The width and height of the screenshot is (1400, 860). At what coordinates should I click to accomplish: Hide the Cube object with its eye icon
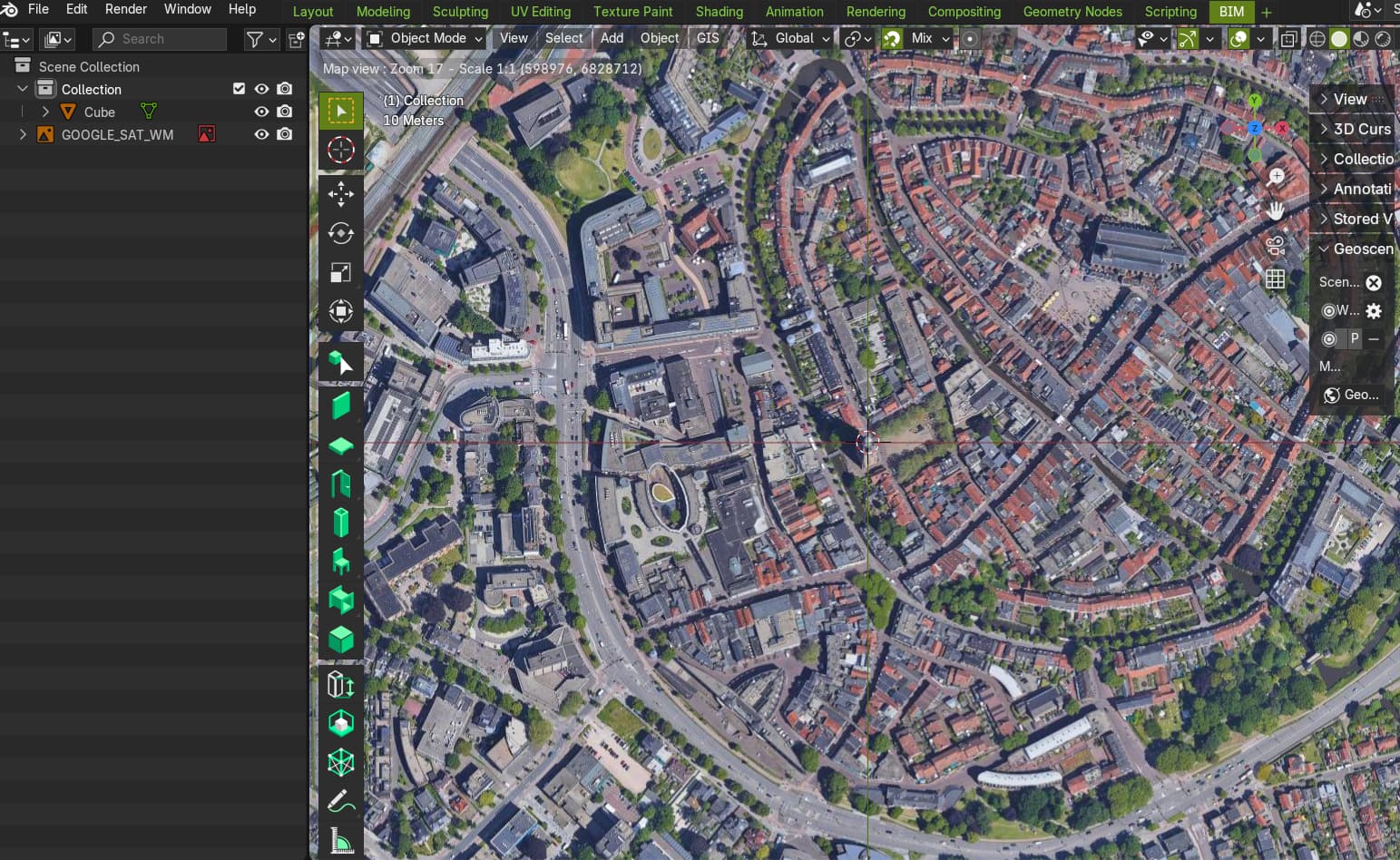pyautogui.click(x=261, y=112)
